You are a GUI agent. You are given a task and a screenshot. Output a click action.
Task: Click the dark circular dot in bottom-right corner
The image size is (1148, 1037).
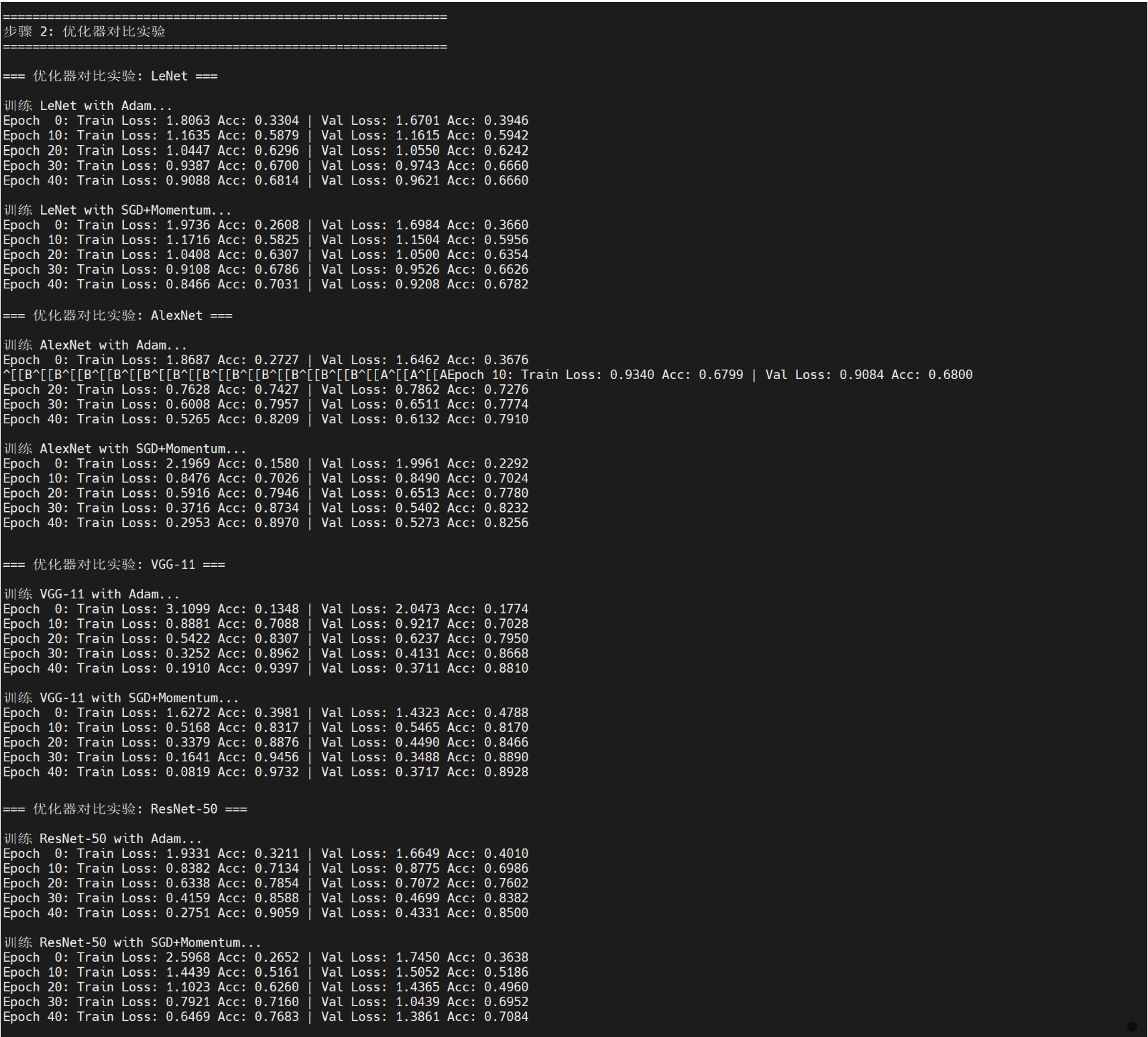[x=1132, y=1026]
